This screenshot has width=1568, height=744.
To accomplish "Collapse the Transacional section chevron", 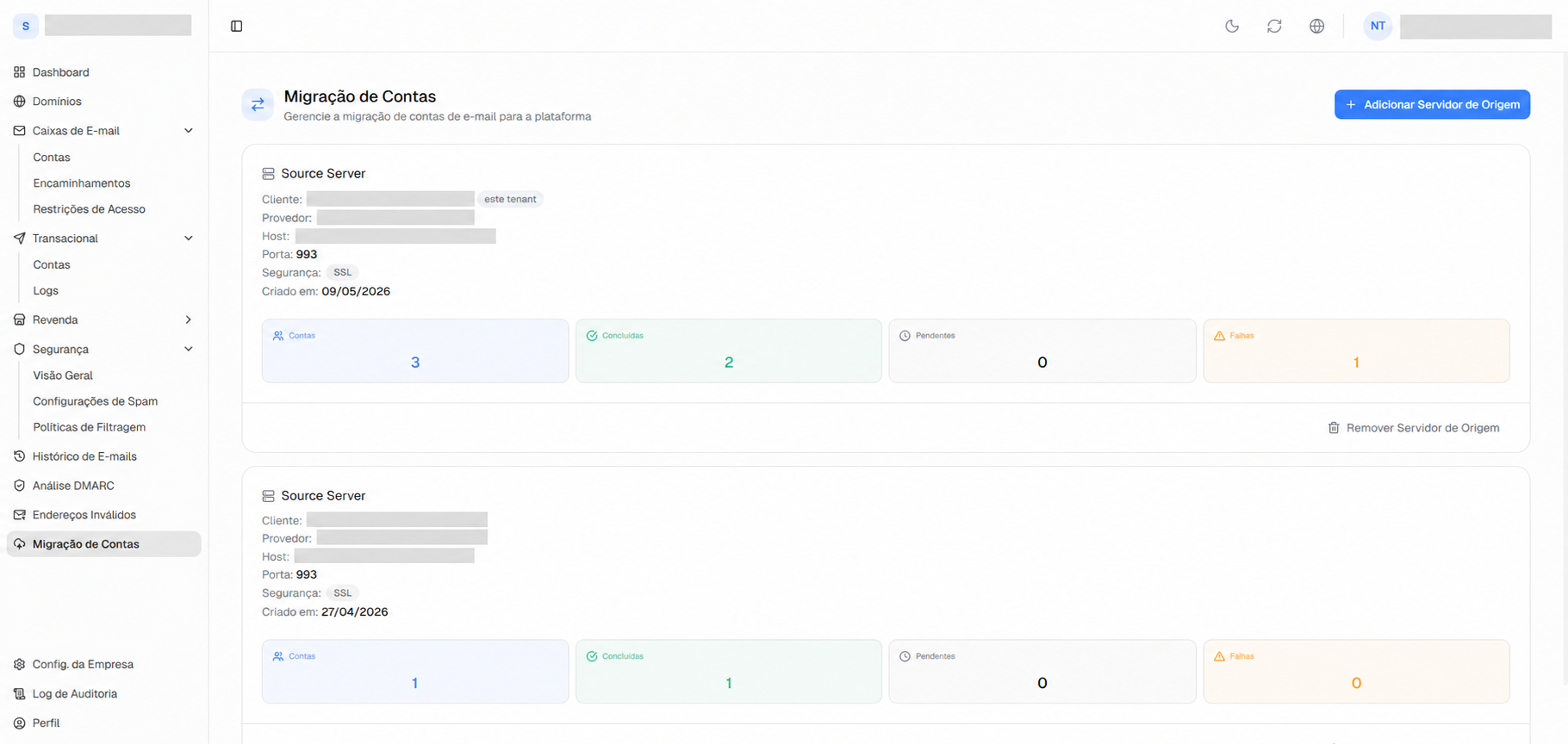I will click(189, 239).
